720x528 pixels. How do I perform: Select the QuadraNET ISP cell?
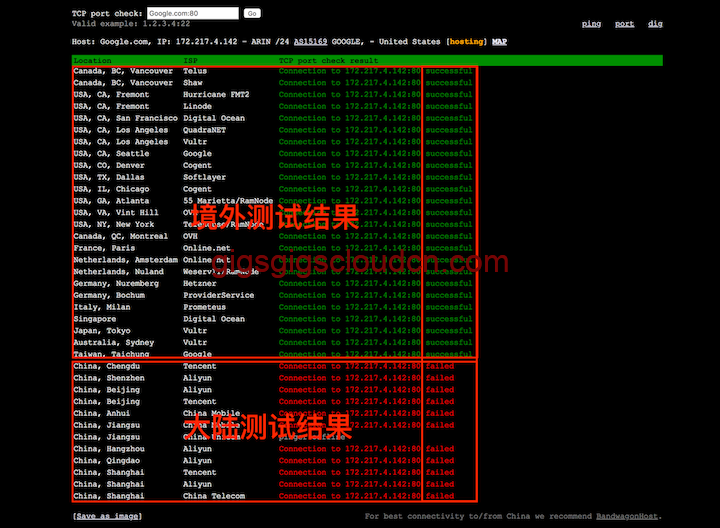205,130
